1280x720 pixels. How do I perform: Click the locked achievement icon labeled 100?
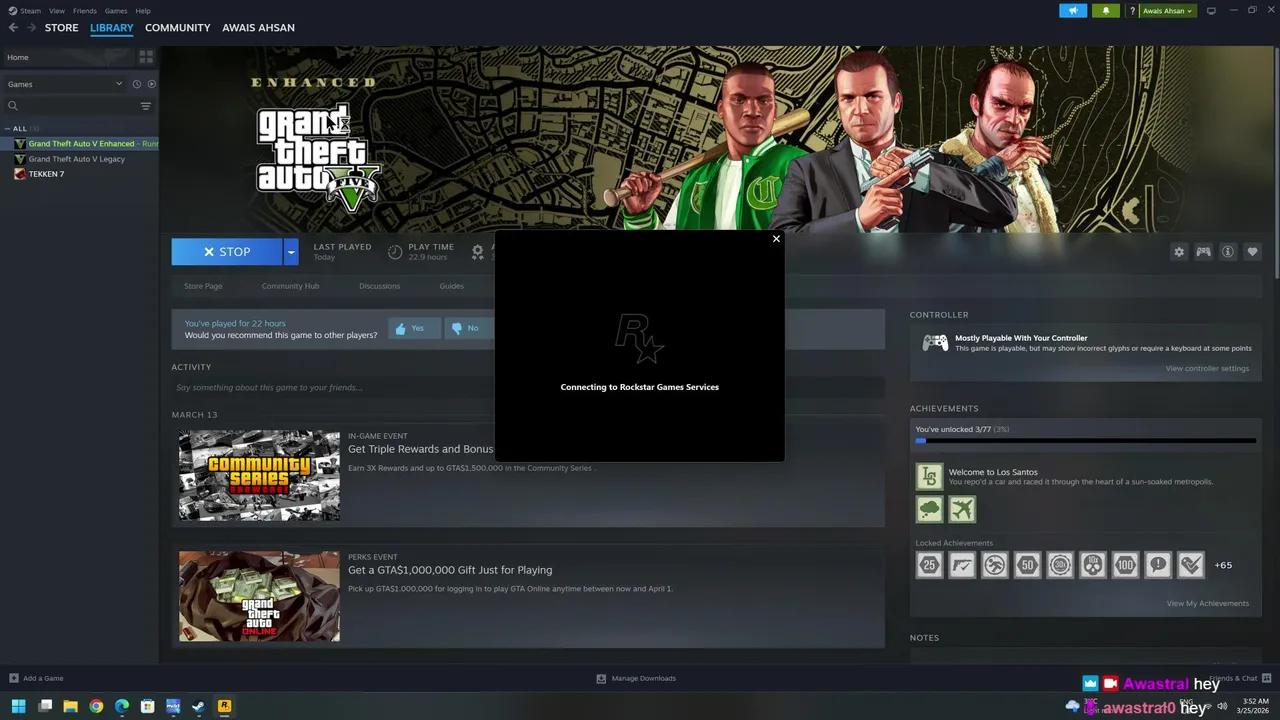[1125, 565]
